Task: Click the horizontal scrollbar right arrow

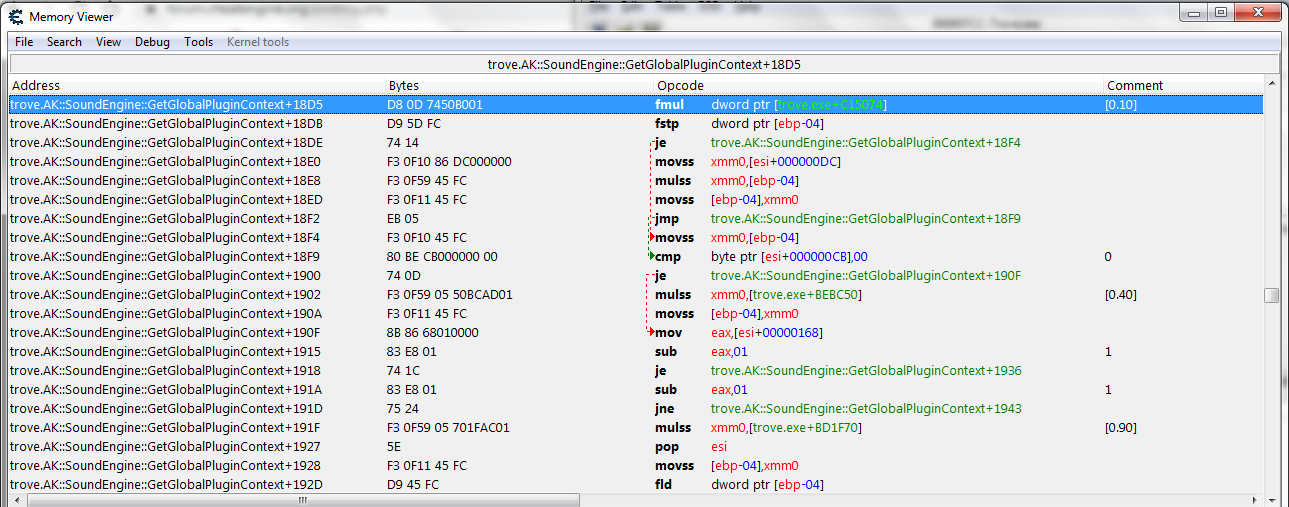Action: (1255, 500)
